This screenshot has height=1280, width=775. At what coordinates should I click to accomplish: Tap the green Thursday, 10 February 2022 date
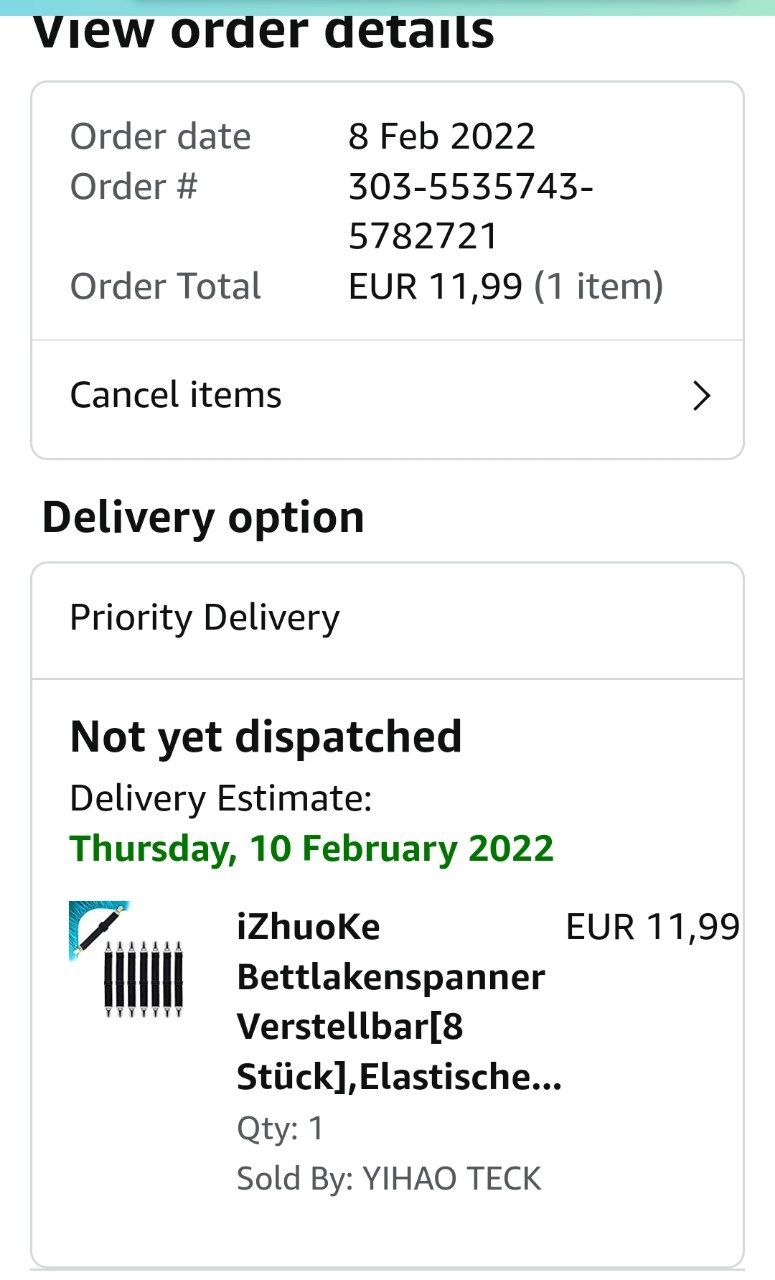coord(311,848)
